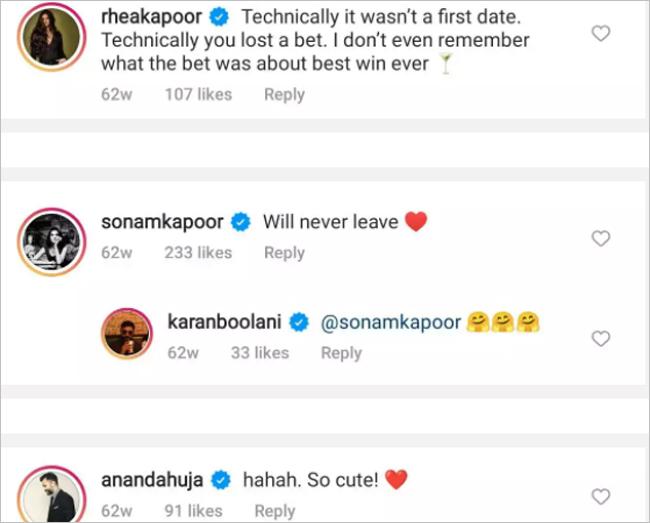The image size is (650, 523).
Task: Like anandahuja's 'So cute' comment
Action: point(600,496)
